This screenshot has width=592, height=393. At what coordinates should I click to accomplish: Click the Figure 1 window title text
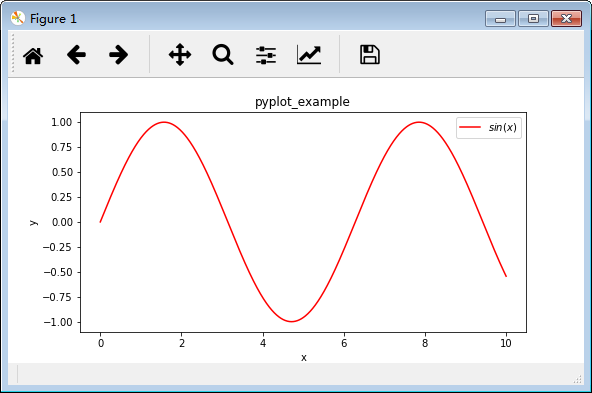53,19
